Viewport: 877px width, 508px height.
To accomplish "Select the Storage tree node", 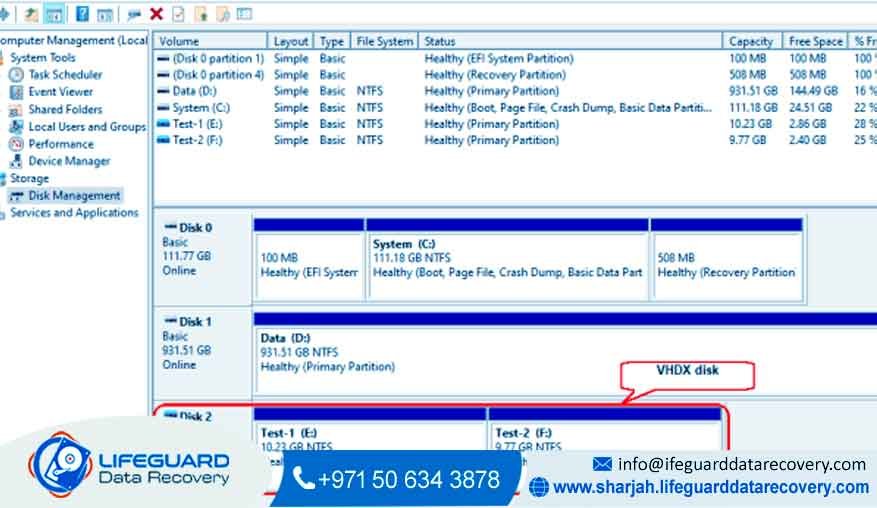I will click(x=29, y=178).
